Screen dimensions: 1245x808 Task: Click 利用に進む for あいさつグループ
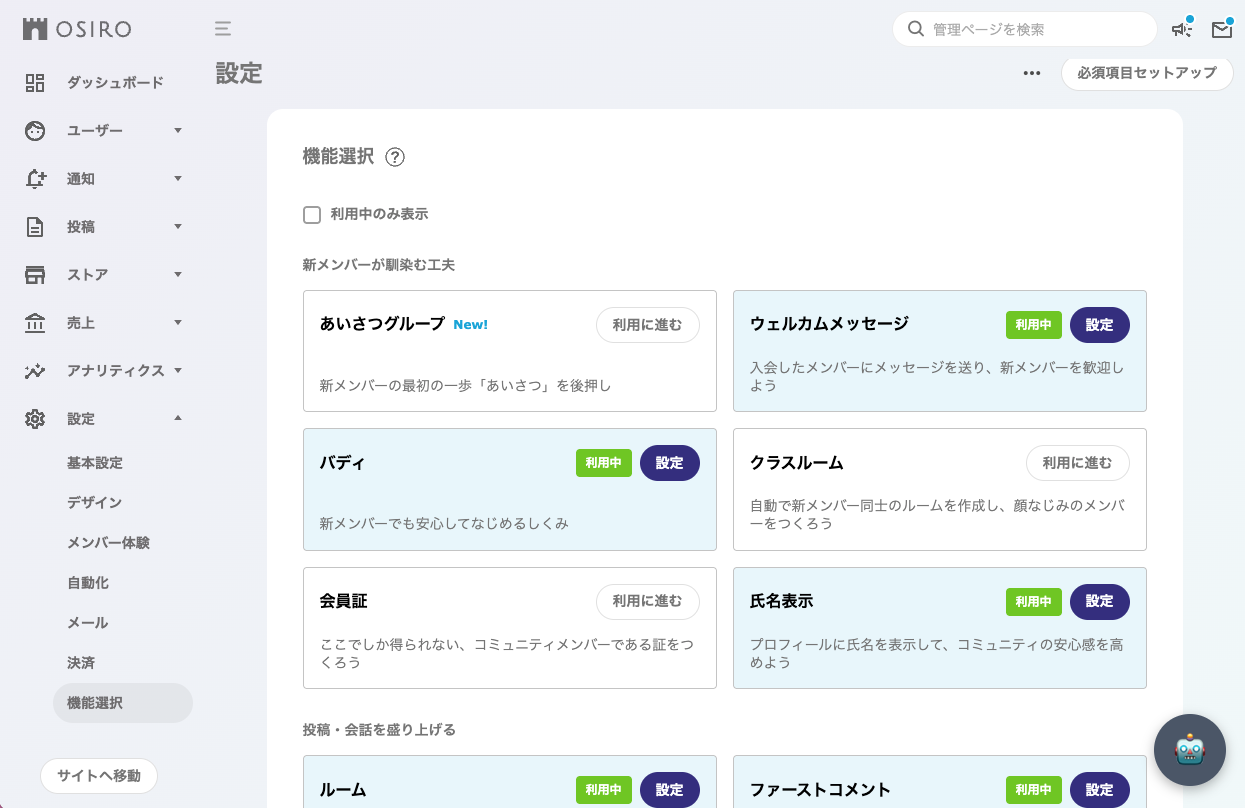(x=648, y=325)
